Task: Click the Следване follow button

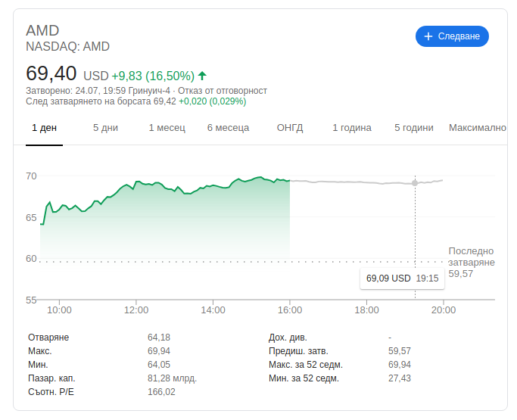Action: (x=452, y=36)
